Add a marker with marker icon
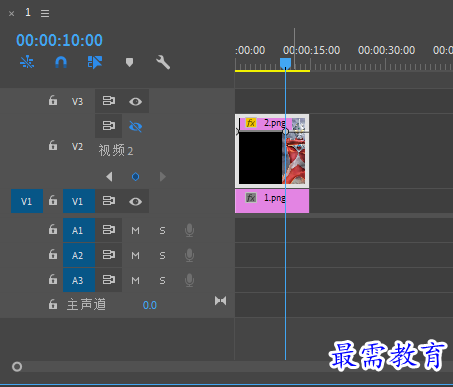The height and width of the screenshot is (387, 453). pos(129,62)
